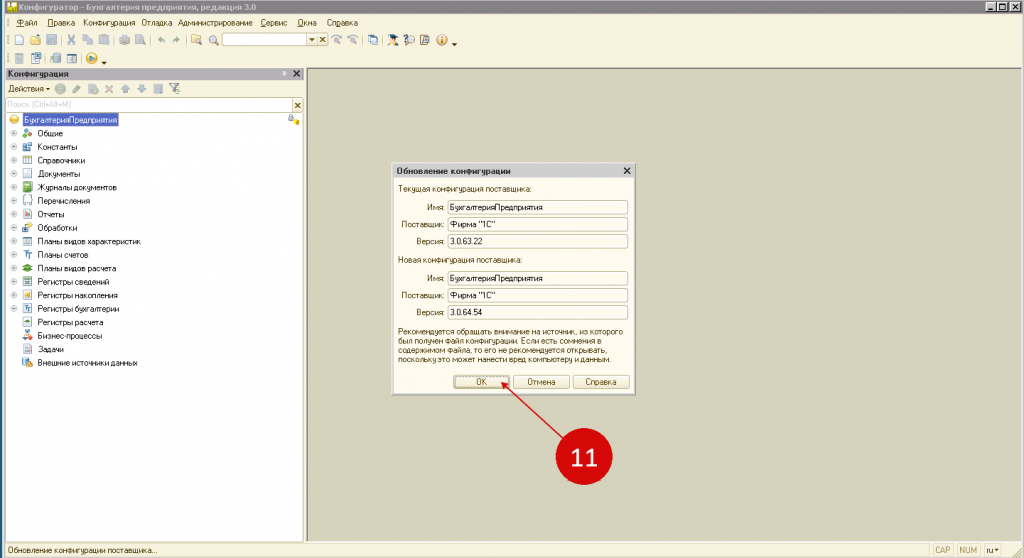Open the toolbar search combo box dropdown

click(x=311, y=40)
